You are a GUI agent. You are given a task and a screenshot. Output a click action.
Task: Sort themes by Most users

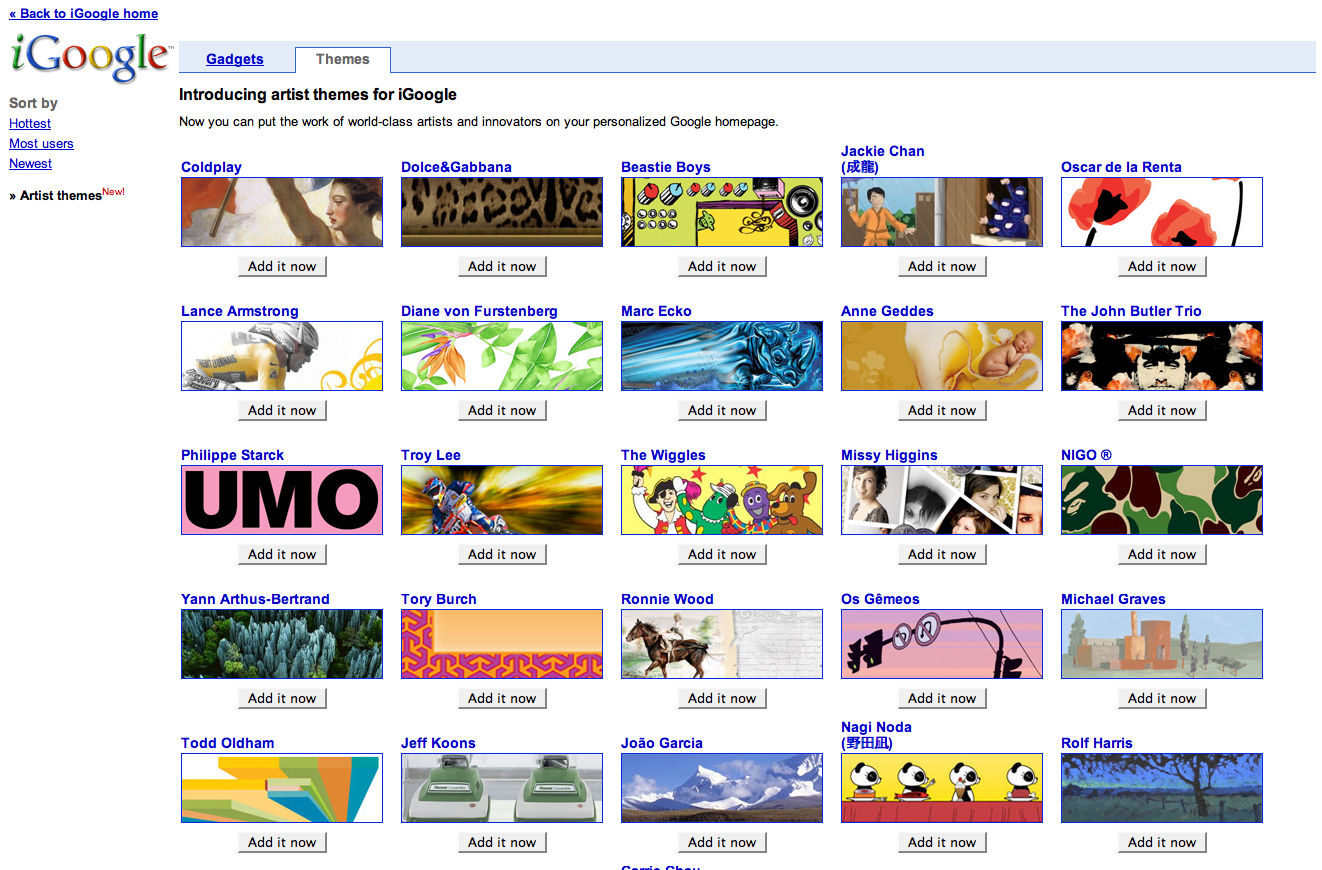pos(41,144)
